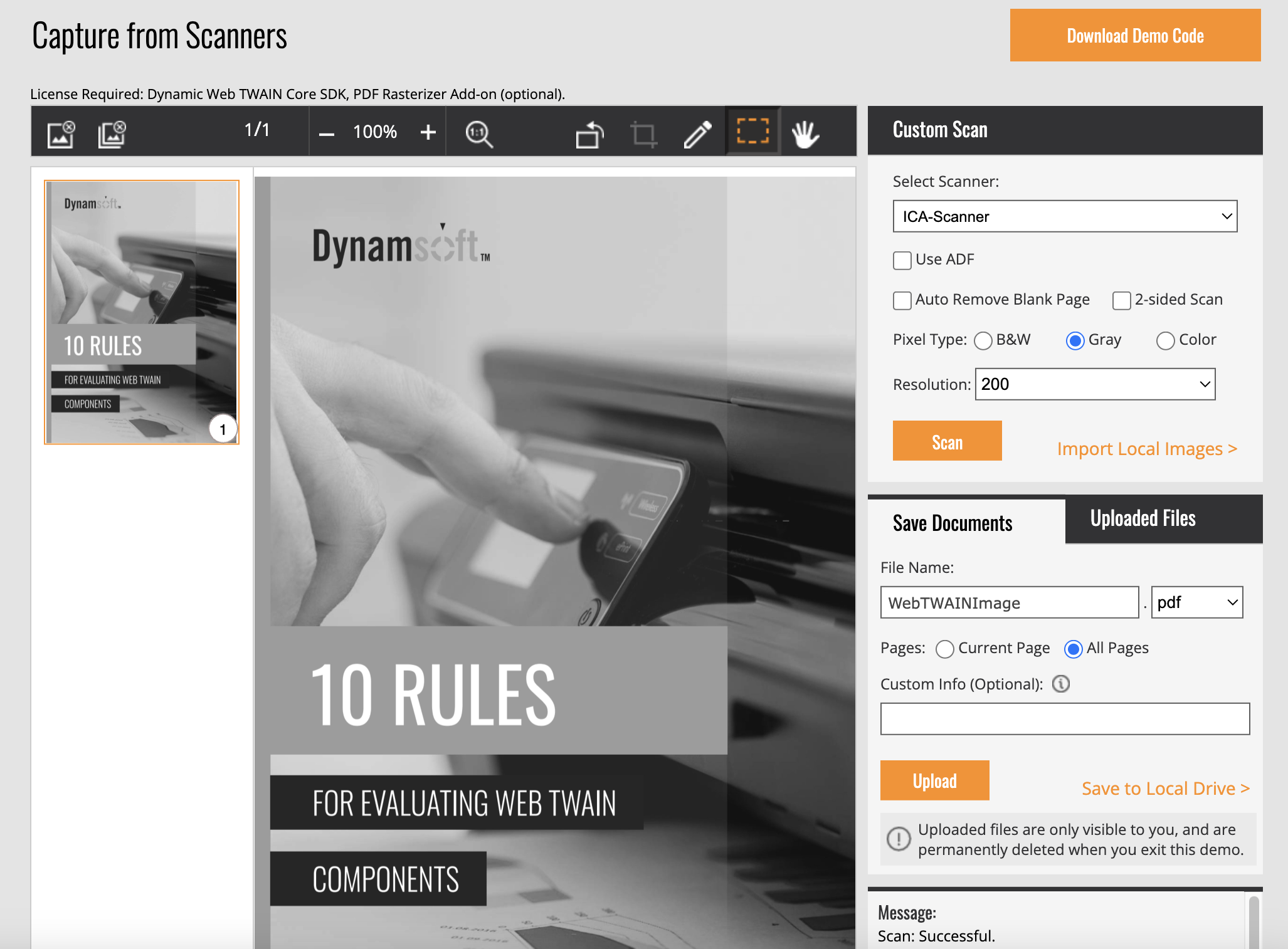Click the Custom Info text field
This screenshot has width=1288, height=949.
coord(1065,718)
